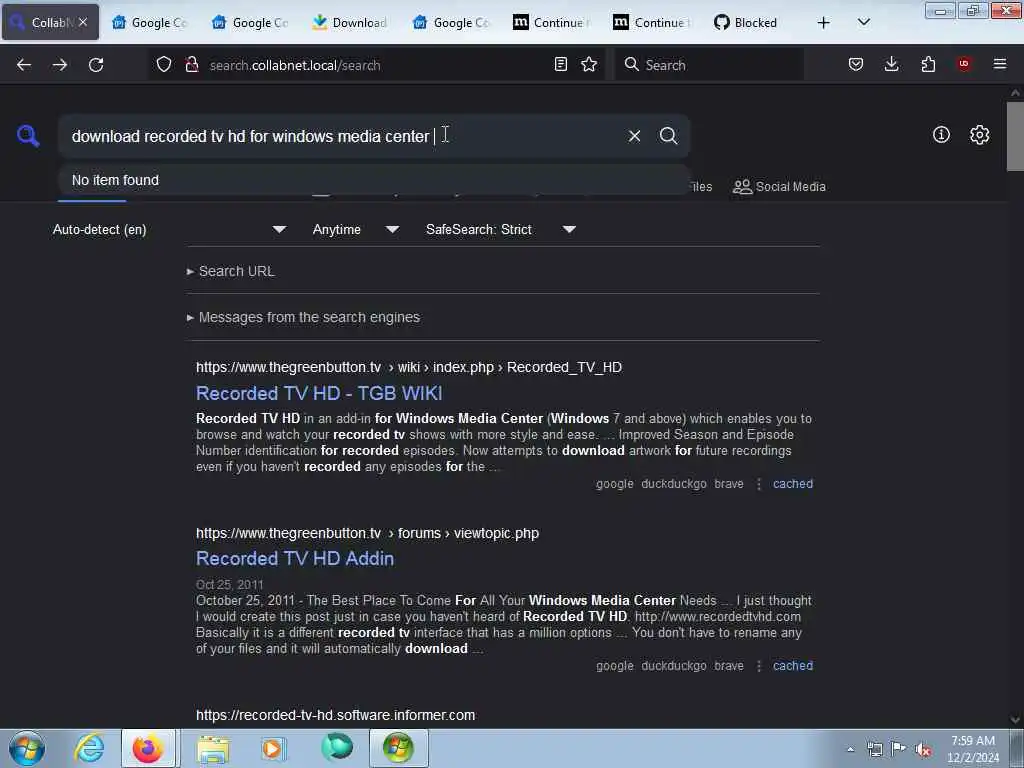Open the SafeSearch: Strict dropdown

tap(501, 229)
